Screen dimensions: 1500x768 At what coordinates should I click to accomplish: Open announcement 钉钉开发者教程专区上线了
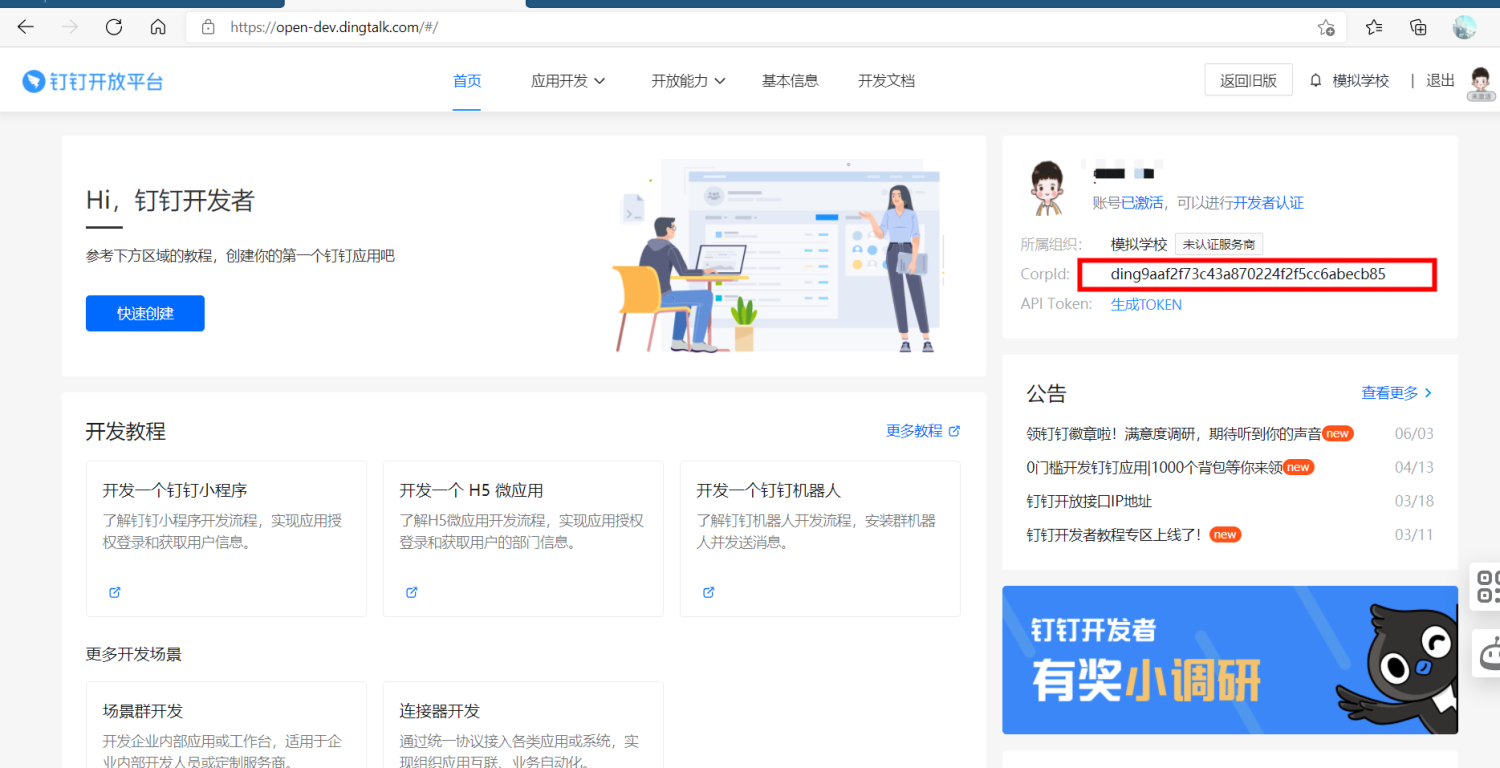[x=1114, y=535]
